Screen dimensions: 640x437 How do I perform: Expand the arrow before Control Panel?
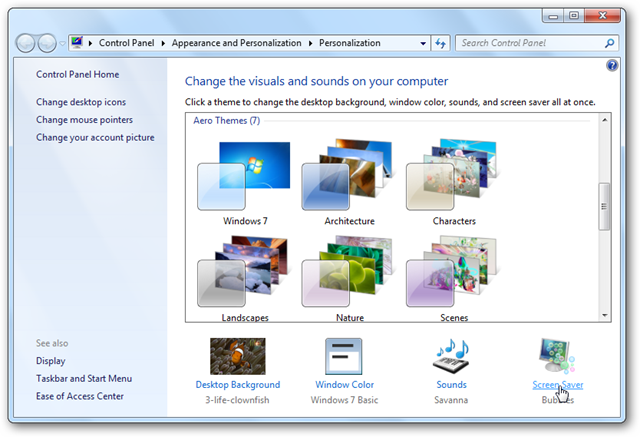(90, 43)
